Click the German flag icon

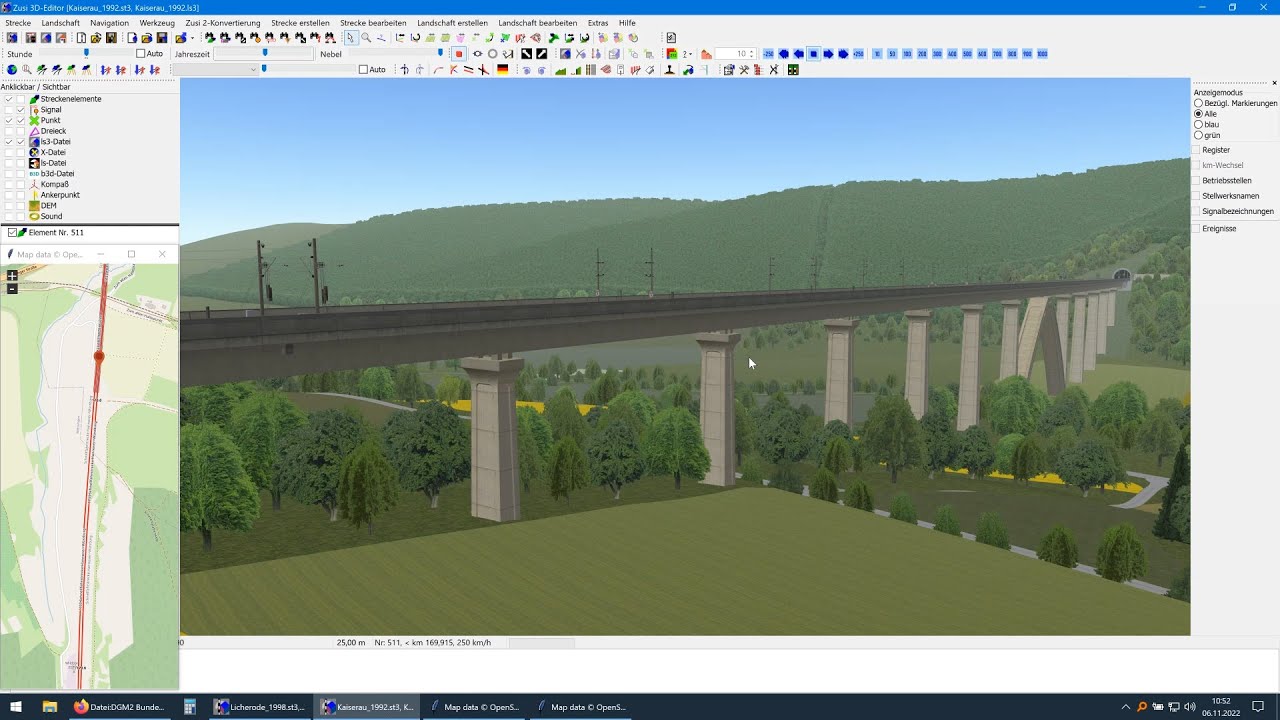[502, 70]
